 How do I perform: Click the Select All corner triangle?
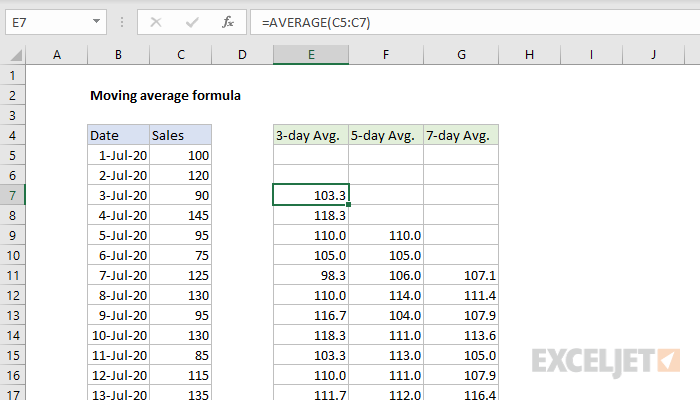[x=16, y=55]
